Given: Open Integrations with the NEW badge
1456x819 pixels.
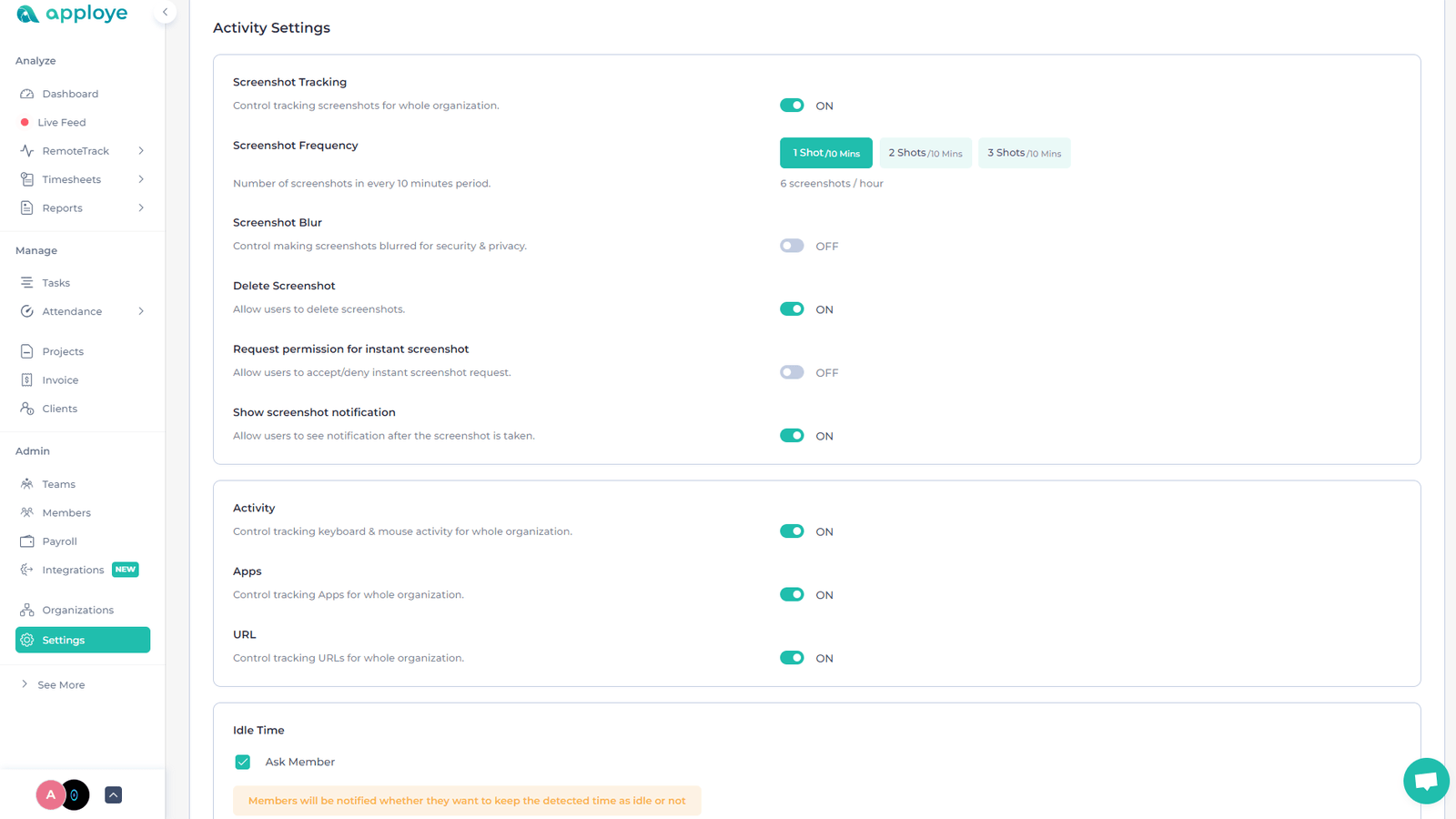Looking at the screenshot, I should click(72, 570).
